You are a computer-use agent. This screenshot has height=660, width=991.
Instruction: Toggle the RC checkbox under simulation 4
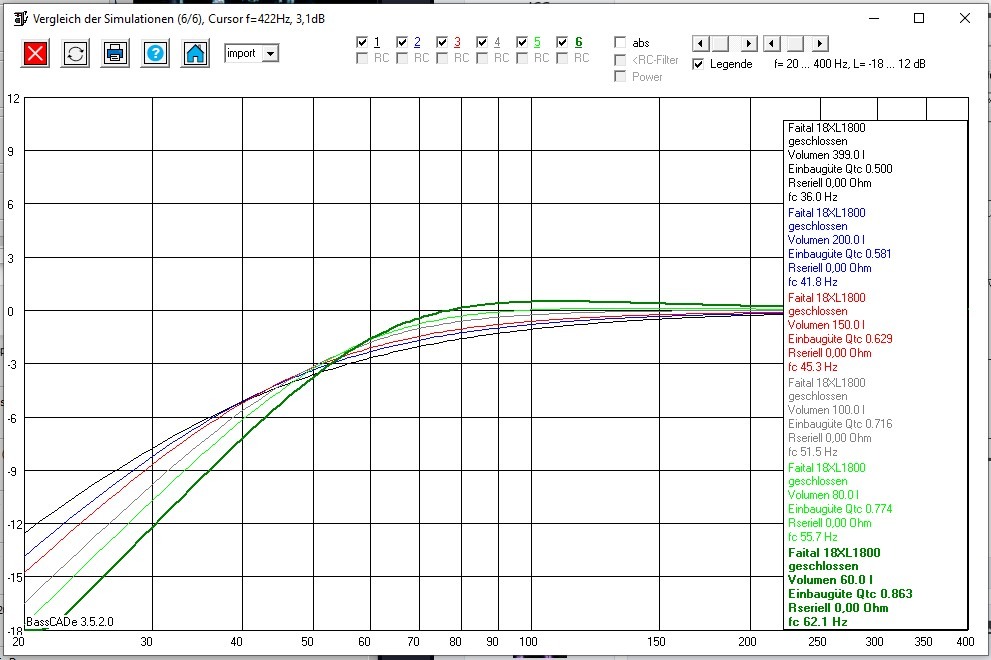[x=482, y=58]
